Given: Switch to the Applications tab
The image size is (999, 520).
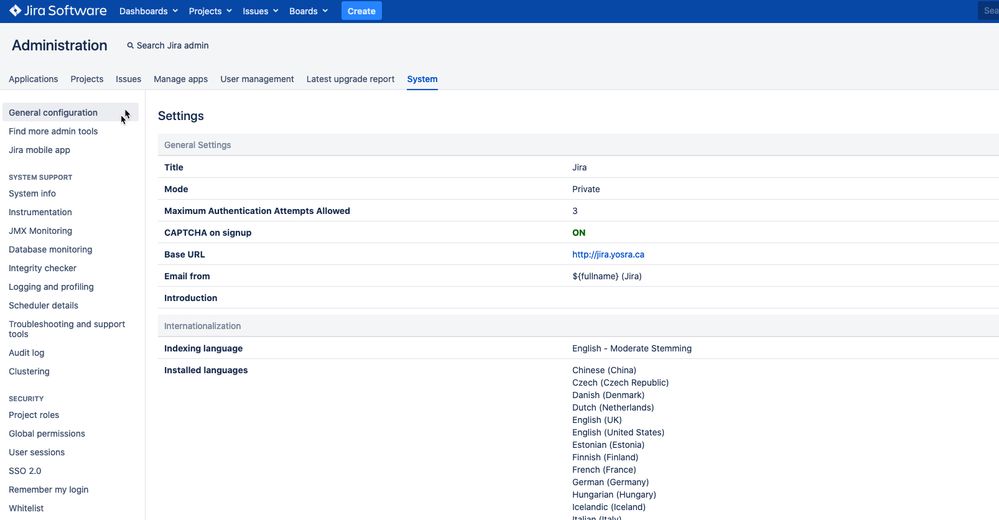Looking at the screenshot, I should 33,79.
